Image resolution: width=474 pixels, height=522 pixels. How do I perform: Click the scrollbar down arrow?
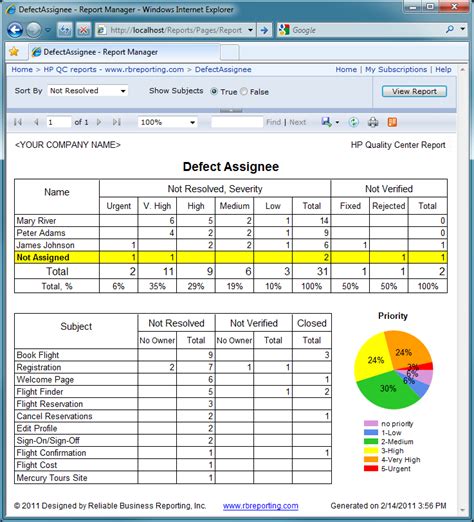point(462,510)
